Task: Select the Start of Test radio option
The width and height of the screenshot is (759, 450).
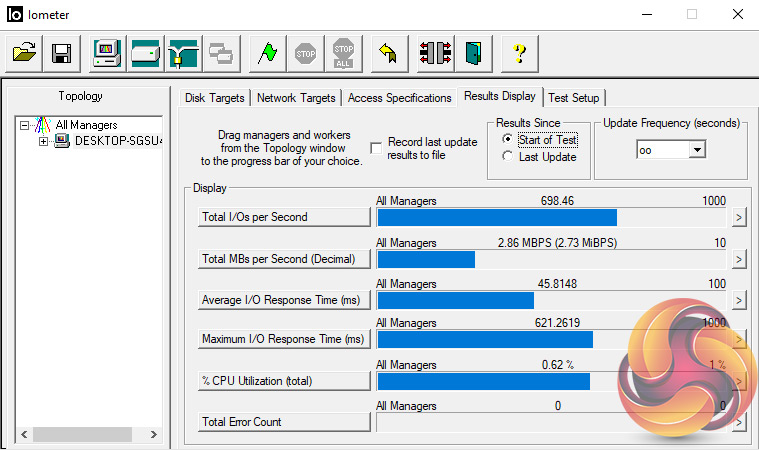Action: pos(508,140)
